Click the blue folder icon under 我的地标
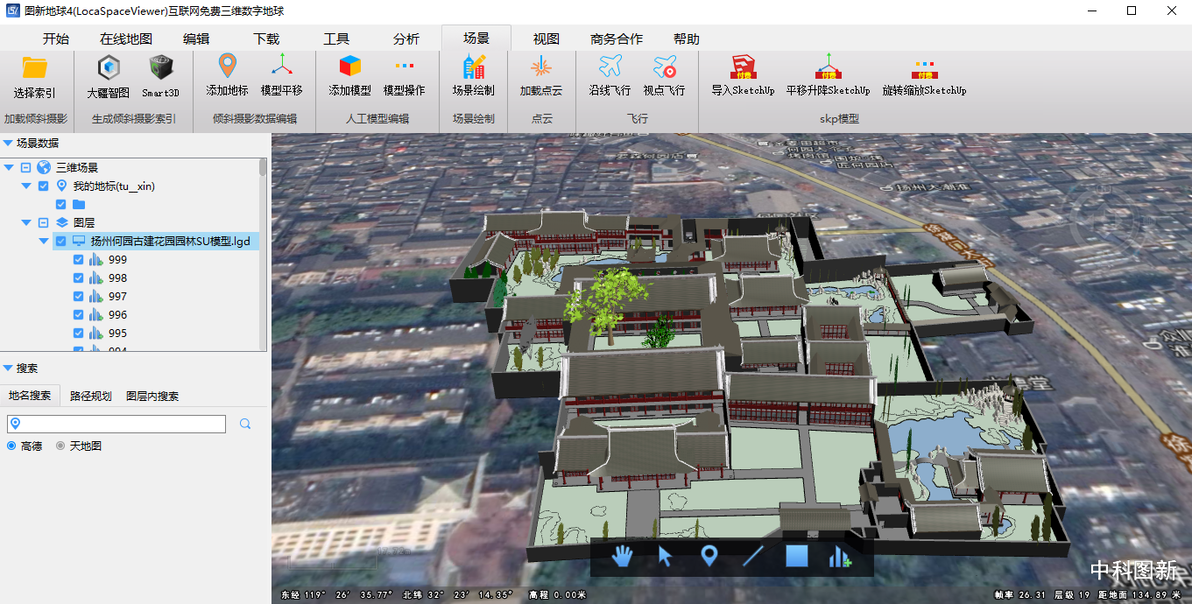This screenshot has height=604, width=1192. pos(78,204)
